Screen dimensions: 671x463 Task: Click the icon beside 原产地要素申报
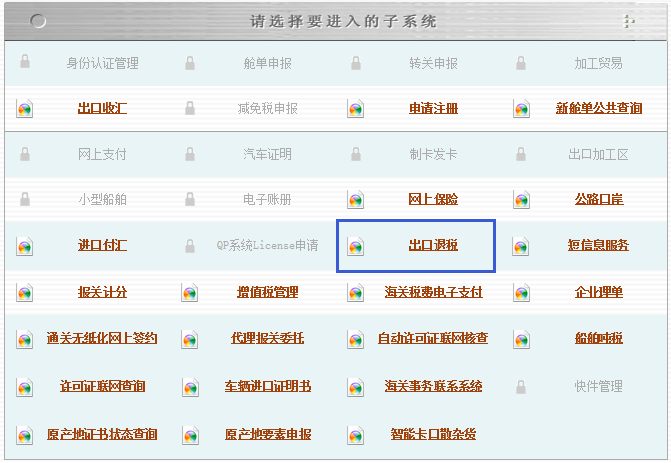click(x=190, y=435)
